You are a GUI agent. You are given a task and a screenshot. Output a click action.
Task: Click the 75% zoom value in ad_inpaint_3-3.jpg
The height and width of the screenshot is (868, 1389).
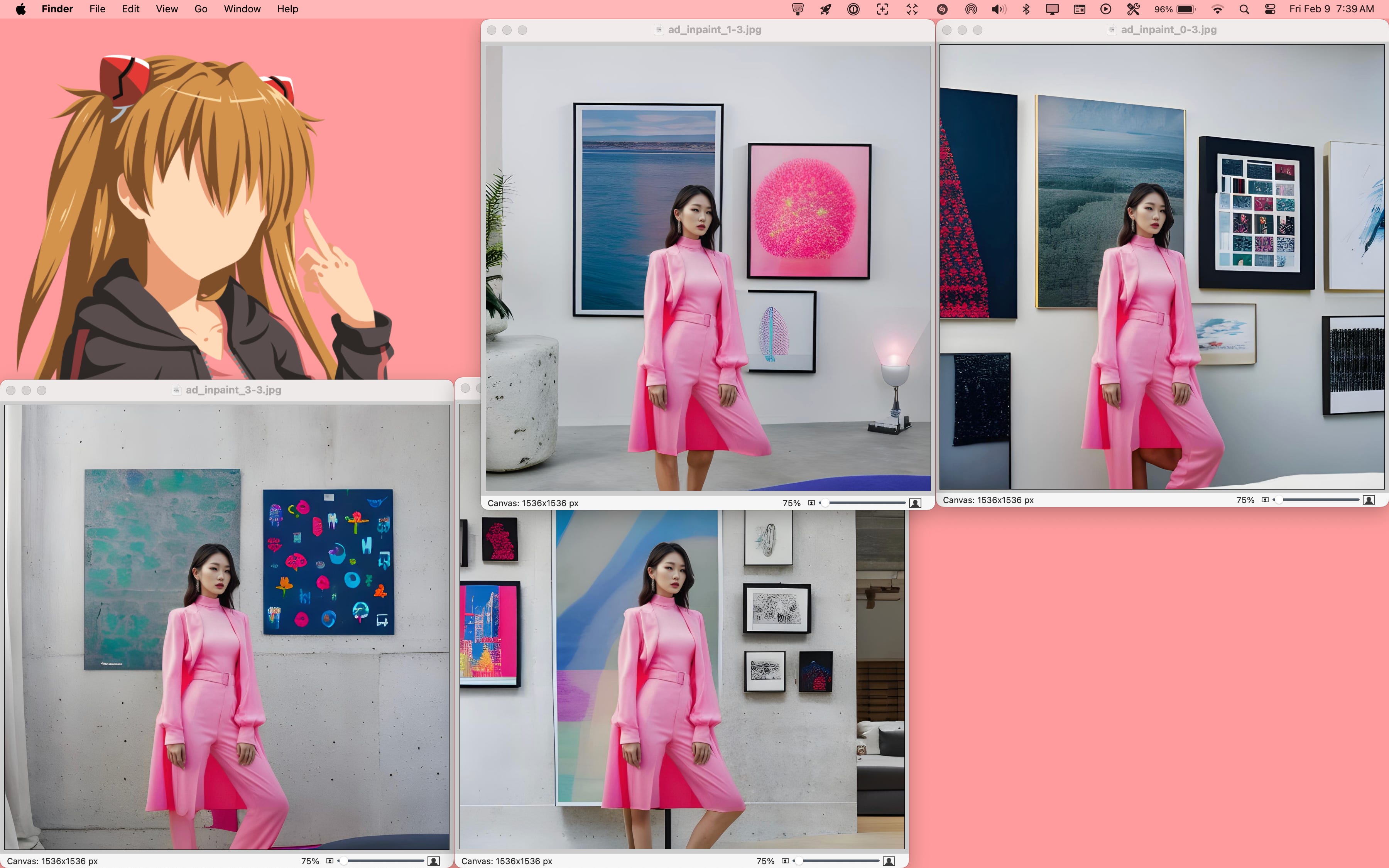[310, 861]
